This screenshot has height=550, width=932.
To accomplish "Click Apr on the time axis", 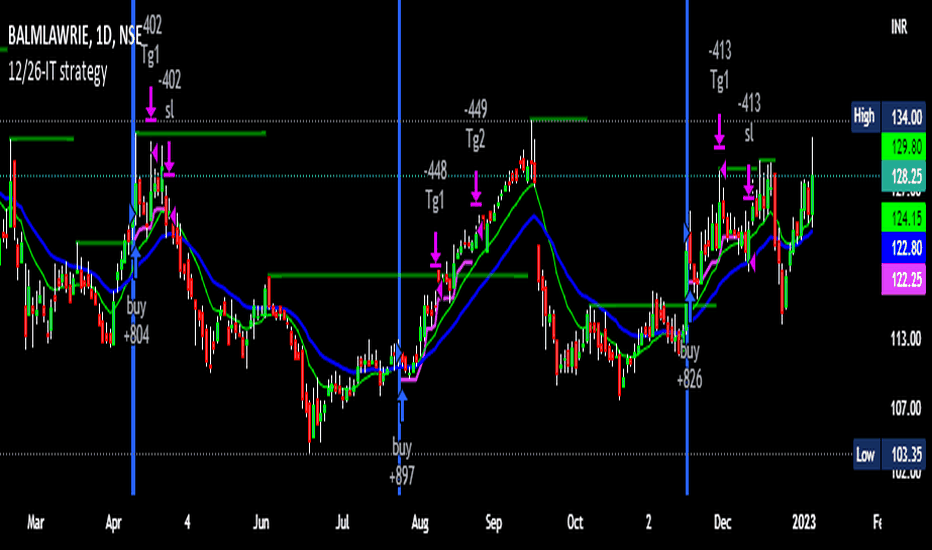I will 113,523.
